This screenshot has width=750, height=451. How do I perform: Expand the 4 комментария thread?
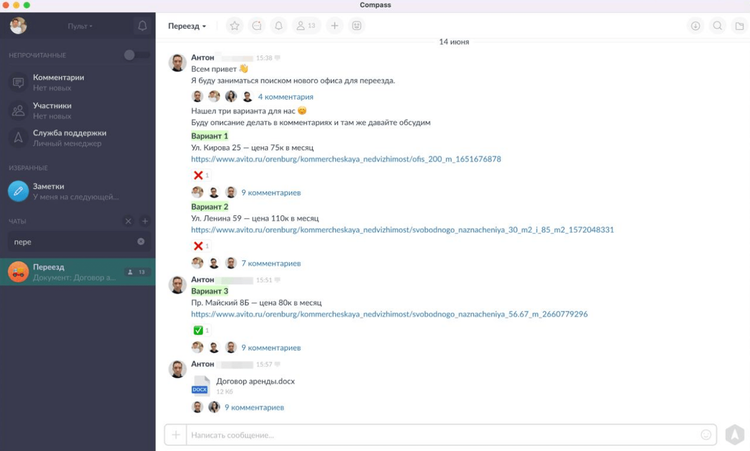click(x=285, y=97)
